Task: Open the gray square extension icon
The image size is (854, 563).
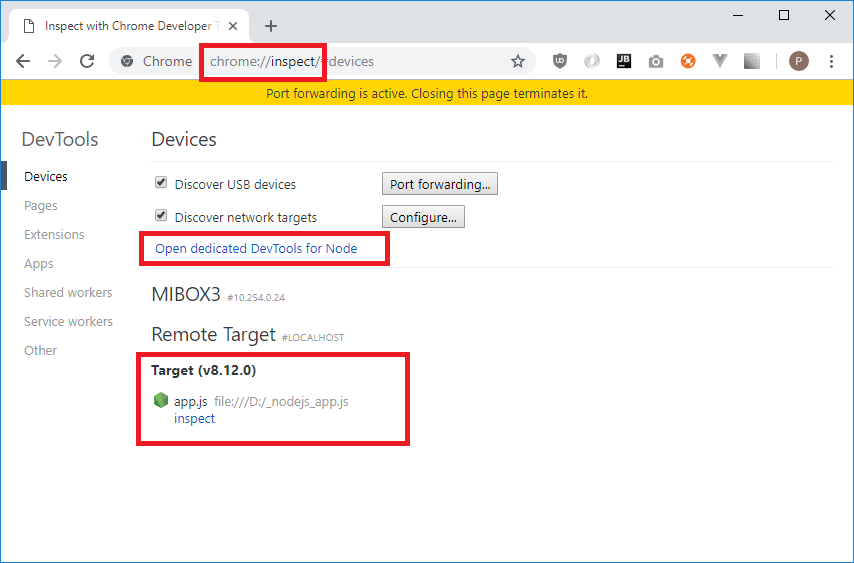Action: pos(752,61)
